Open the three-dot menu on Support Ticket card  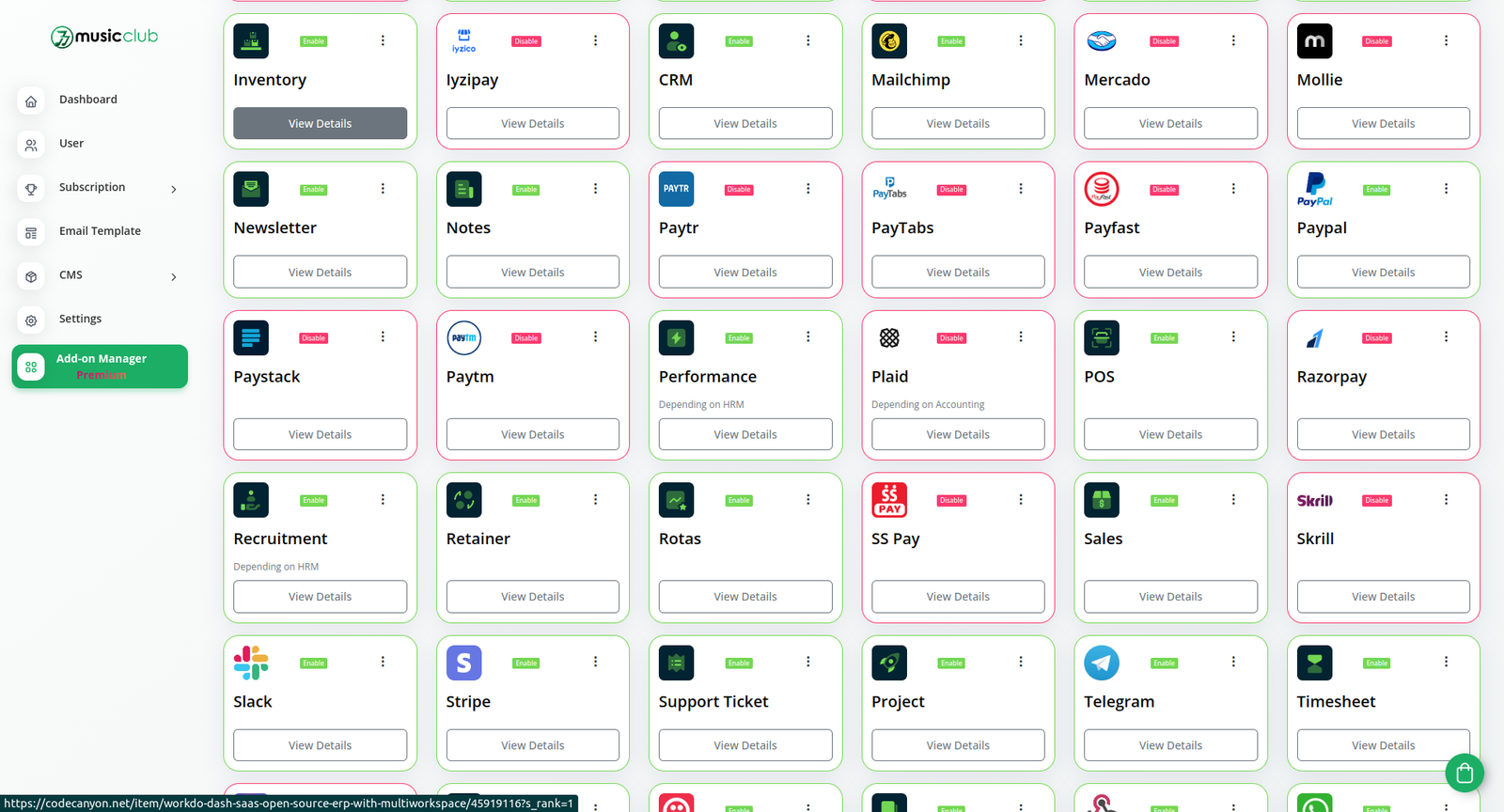[807, 662]
